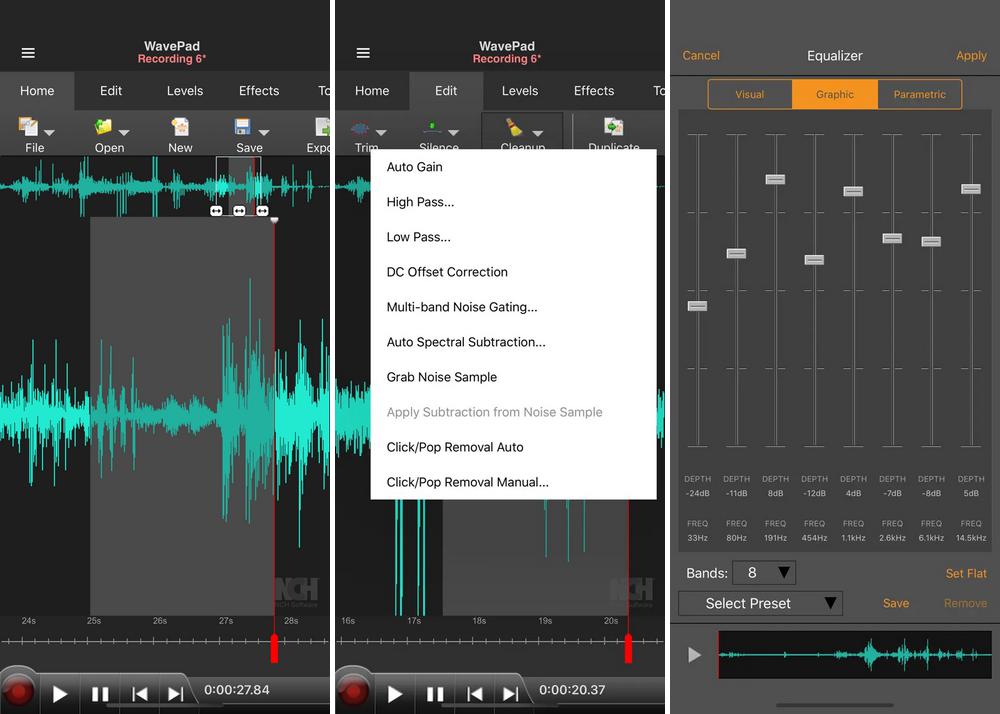
Task: Open Effects tab in middle screen
Action: 594,91
